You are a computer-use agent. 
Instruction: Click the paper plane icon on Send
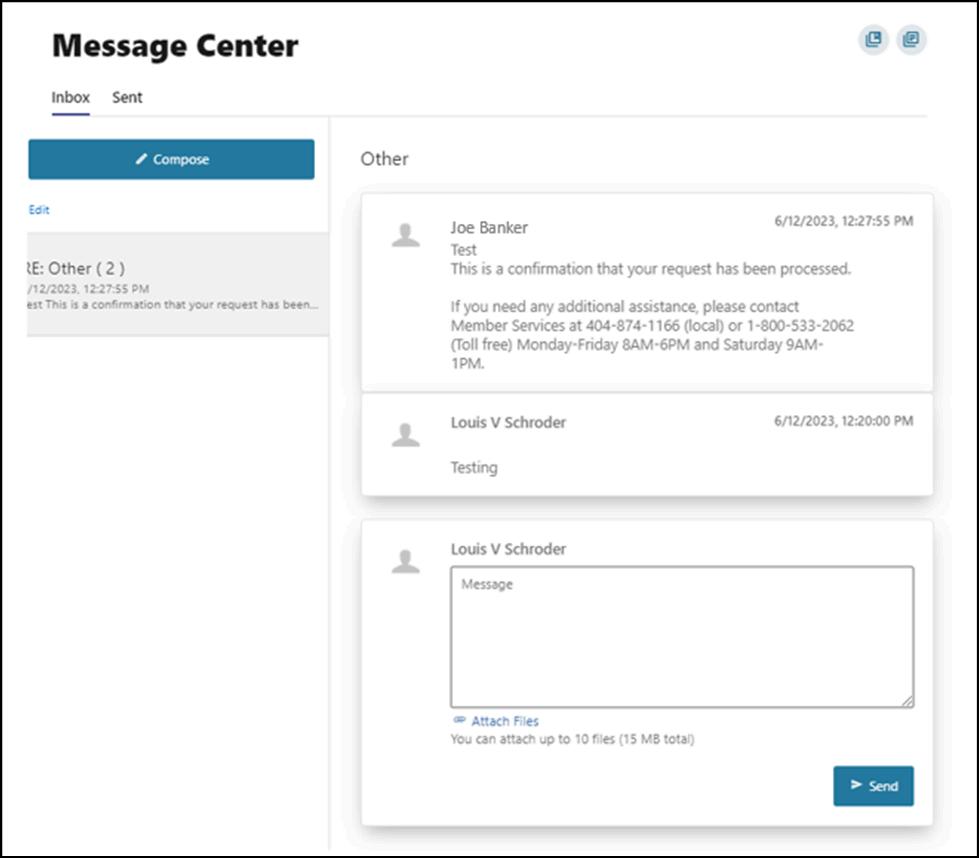pyautogui.click(x=856, y=785)
